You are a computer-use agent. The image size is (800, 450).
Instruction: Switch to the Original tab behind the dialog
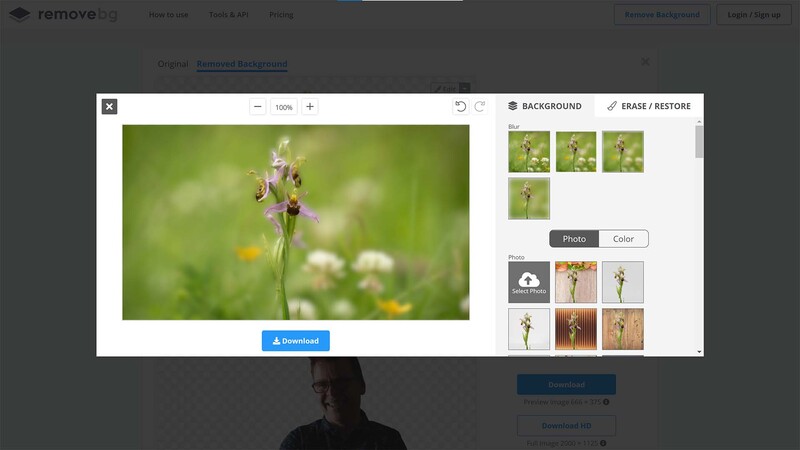pyautogui.click(x=173, y=64)
